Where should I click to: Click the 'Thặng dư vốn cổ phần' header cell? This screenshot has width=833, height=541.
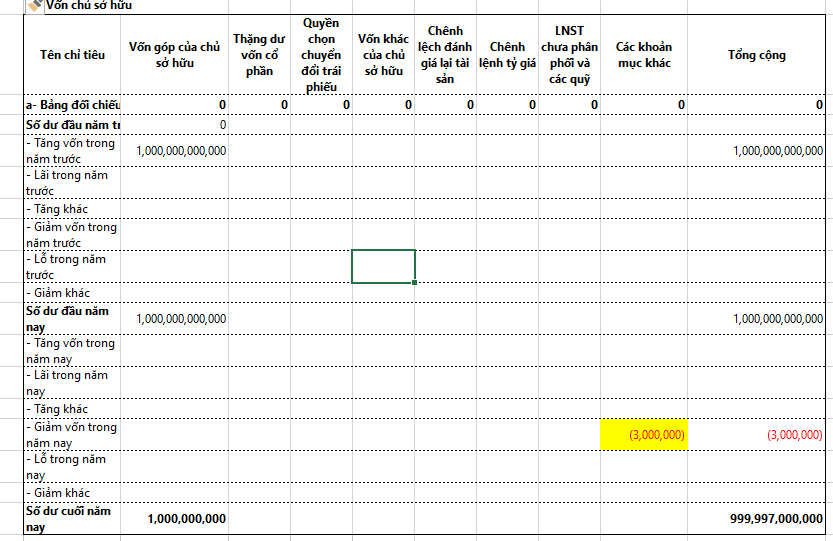coord(259,55)
